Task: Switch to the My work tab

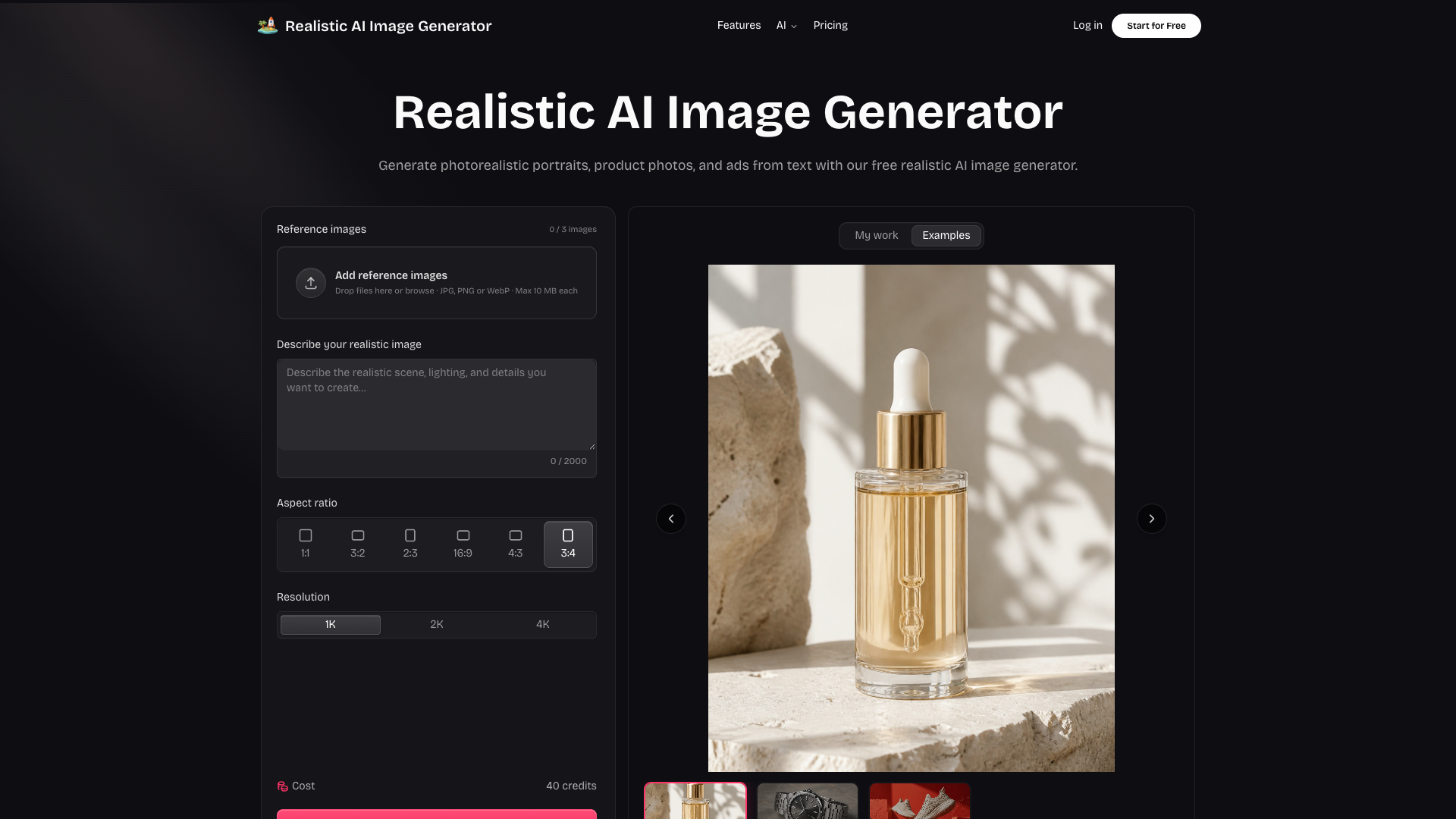Action: pos(876,235)
